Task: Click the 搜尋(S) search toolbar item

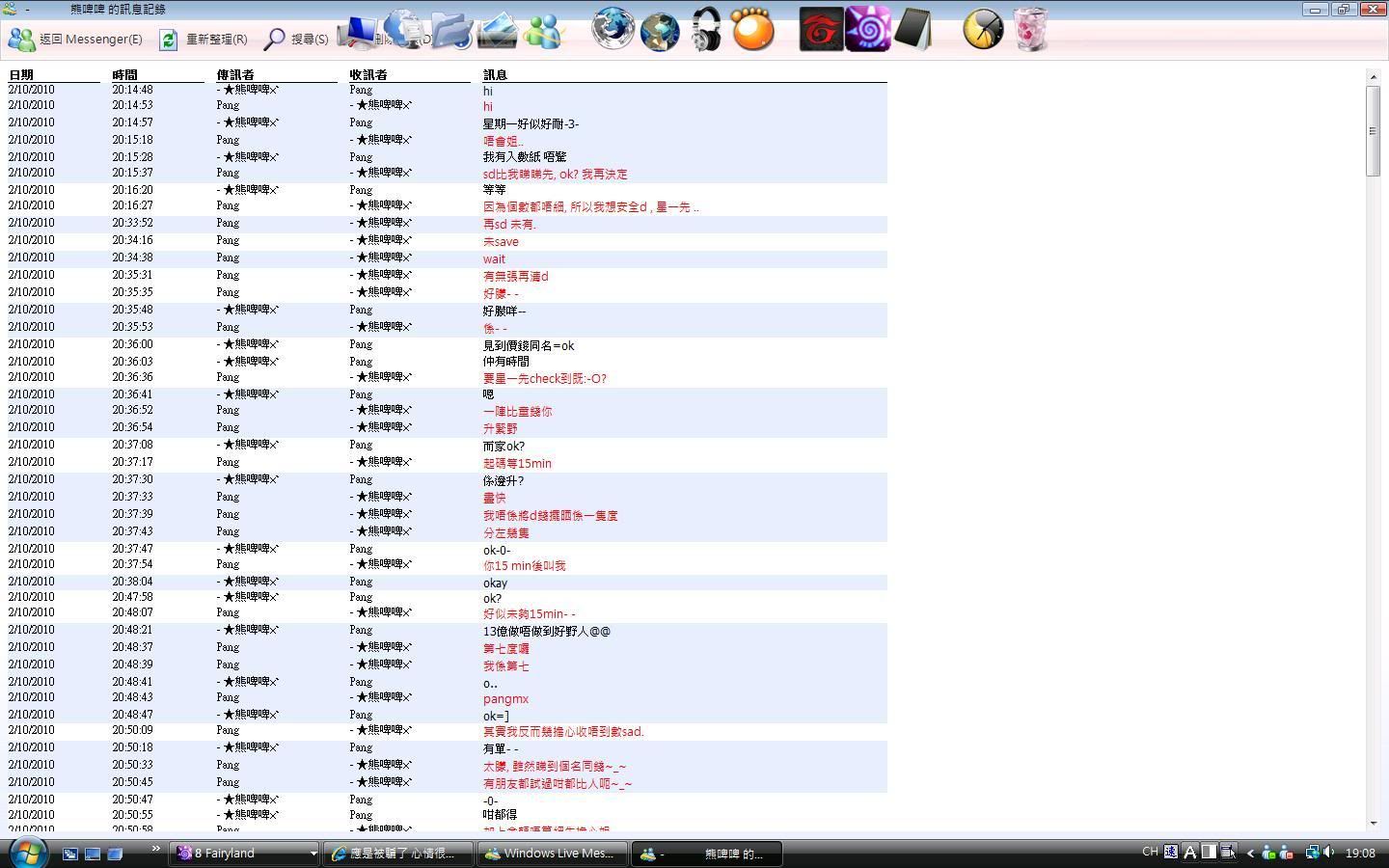Action: pyautogui.click(x=296, y=40)
